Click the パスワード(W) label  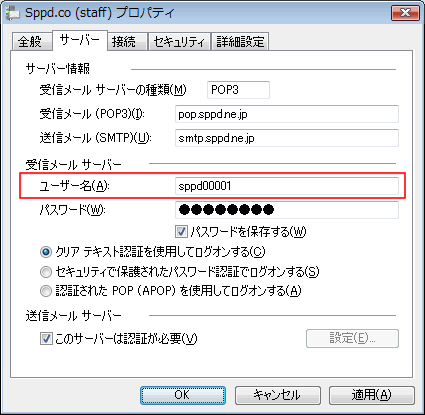coord(72,210)
